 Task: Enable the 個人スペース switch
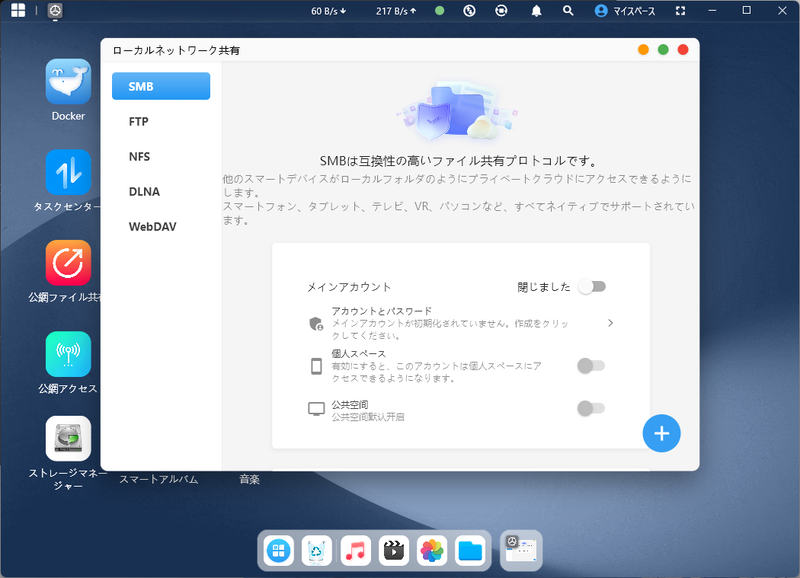pyautogui.click(x=591, y=367)
